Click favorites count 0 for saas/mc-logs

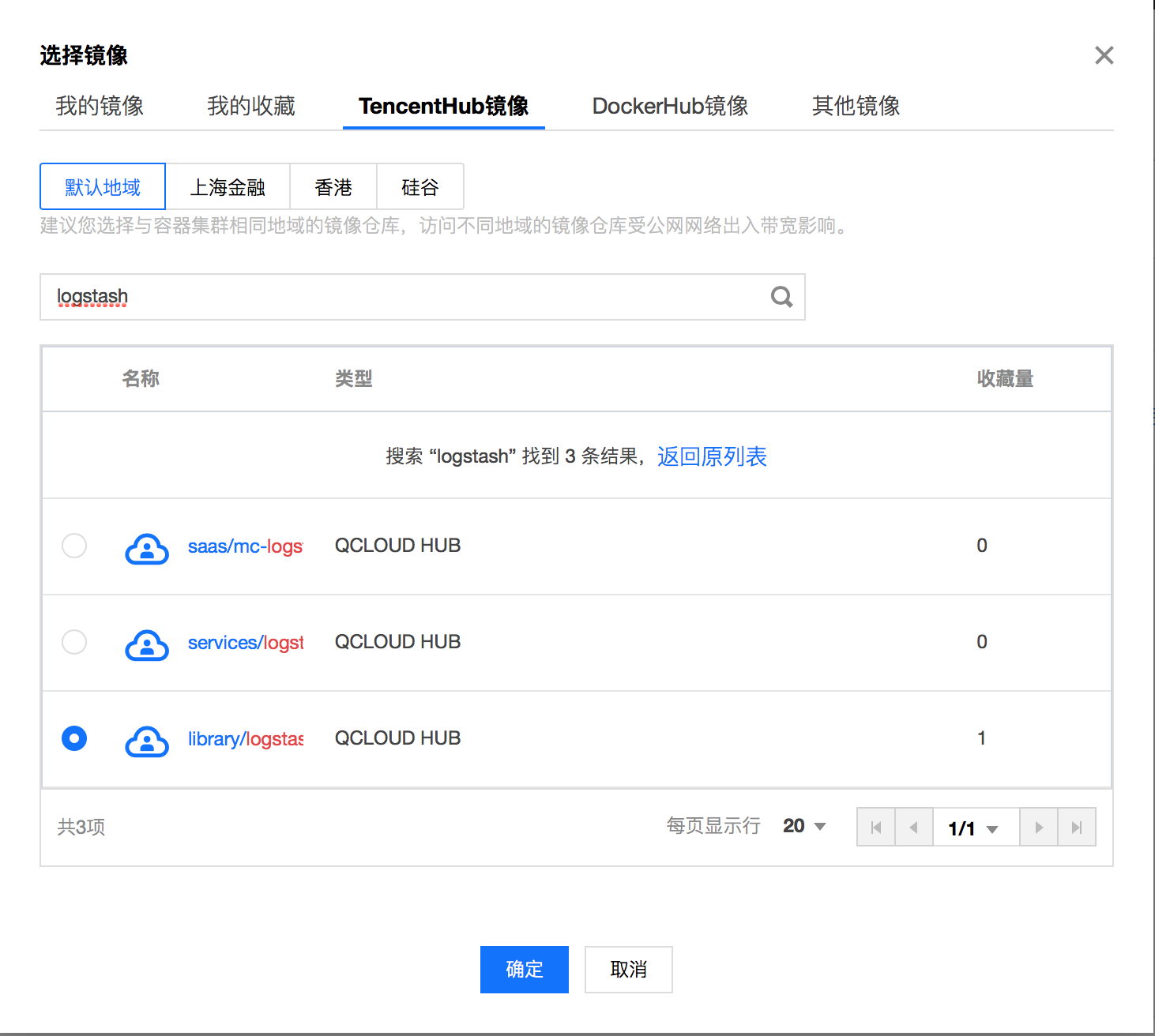982,546
